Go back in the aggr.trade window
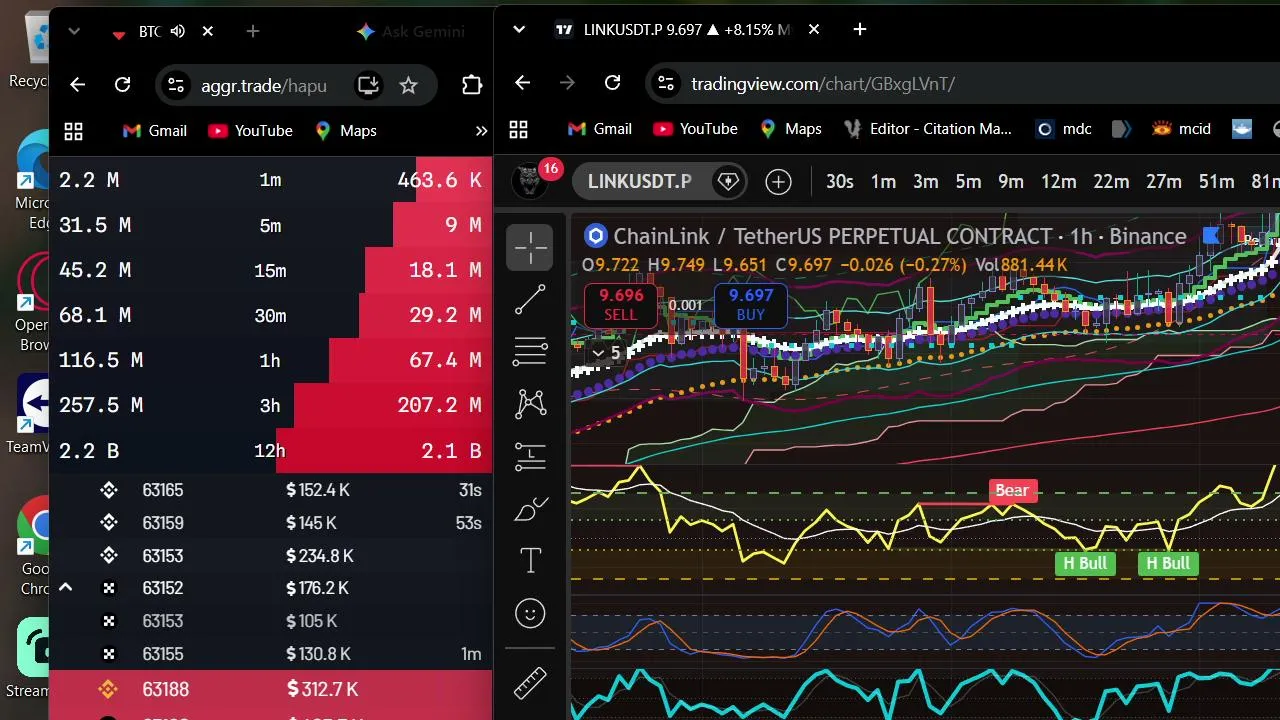Viewport: 1280px width, 720px height. [78, 85]
